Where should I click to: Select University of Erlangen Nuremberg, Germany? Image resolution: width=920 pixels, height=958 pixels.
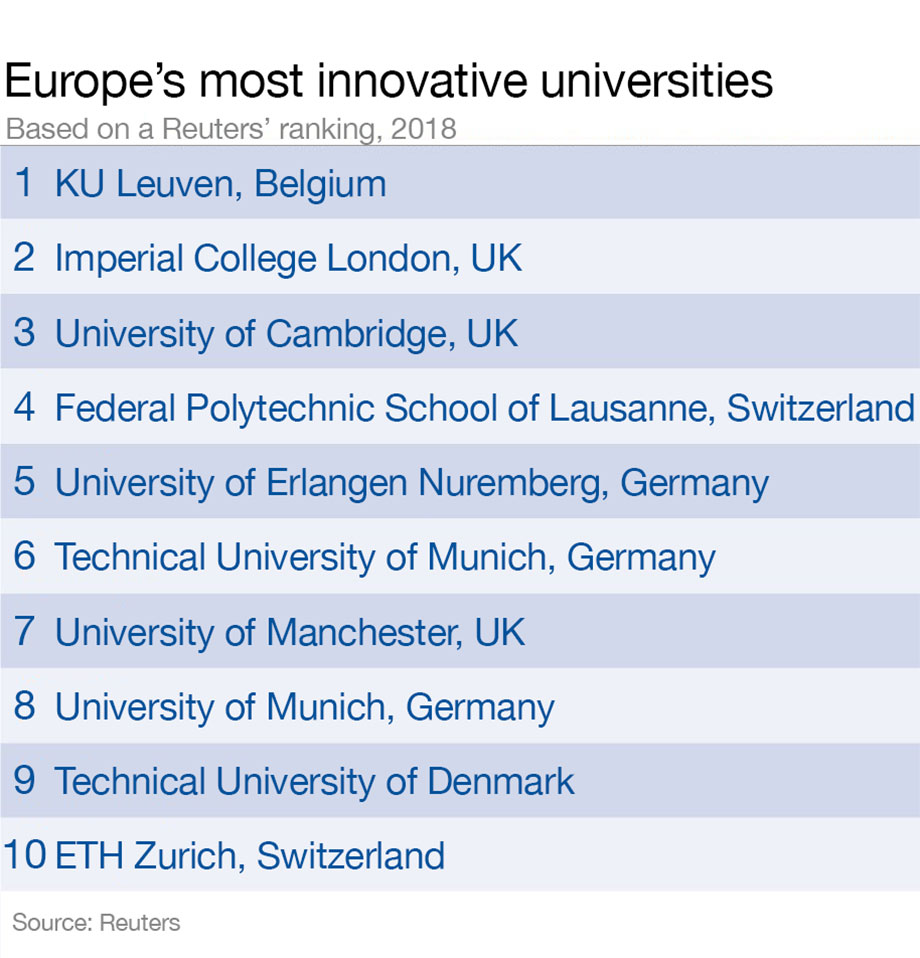[411, 483]
